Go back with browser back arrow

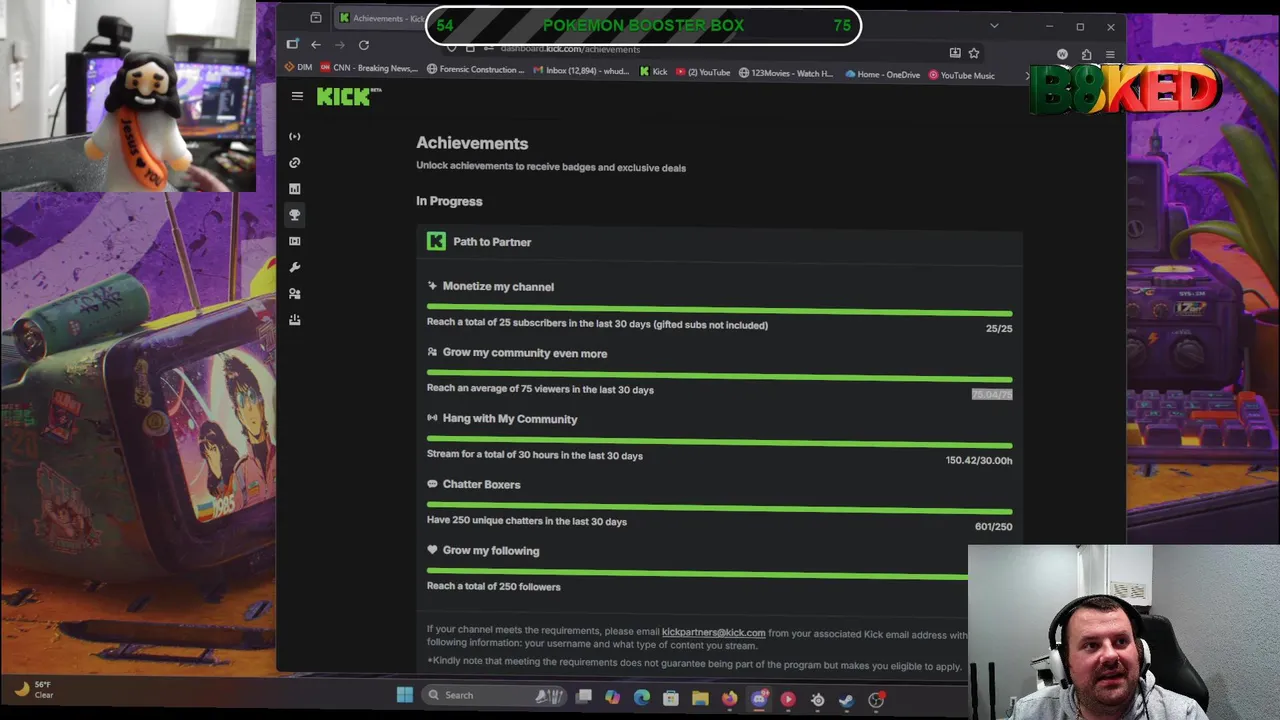point(315,44)
